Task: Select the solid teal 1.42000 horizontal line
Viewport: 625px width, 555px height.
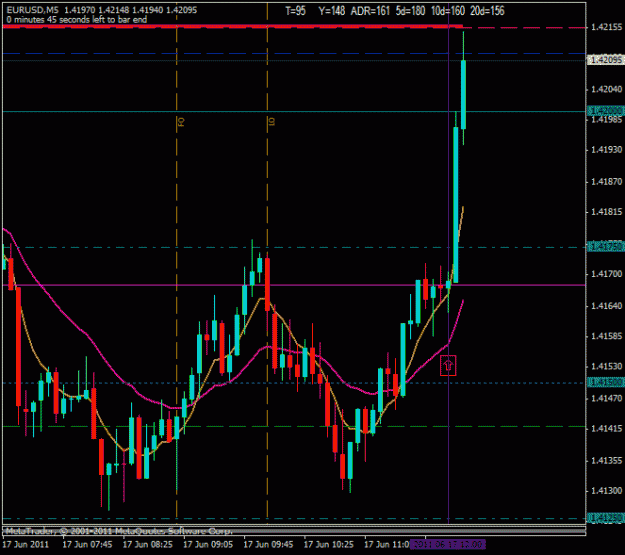Action: click(x=294, y=112)
